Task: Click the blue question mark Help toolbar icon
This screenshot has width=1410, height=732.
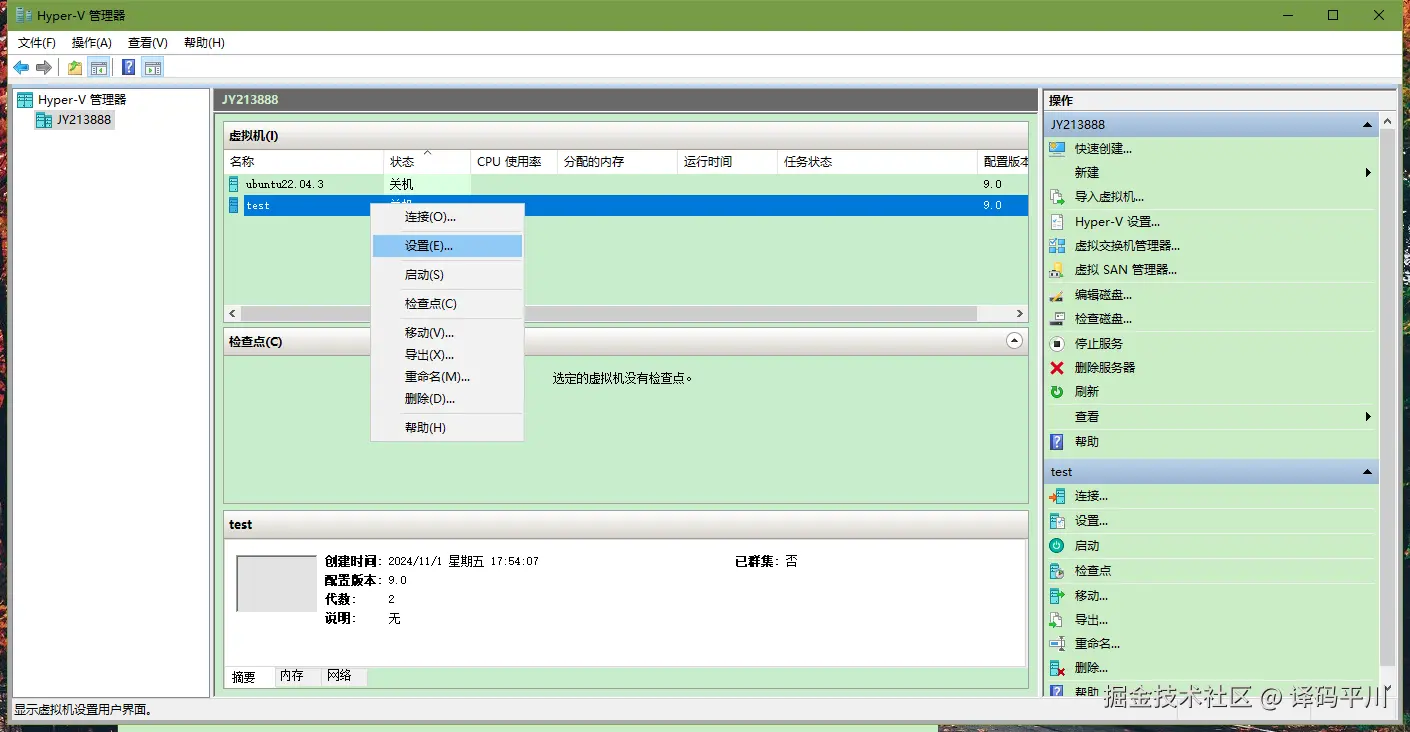Action: [x=129, y=68]
